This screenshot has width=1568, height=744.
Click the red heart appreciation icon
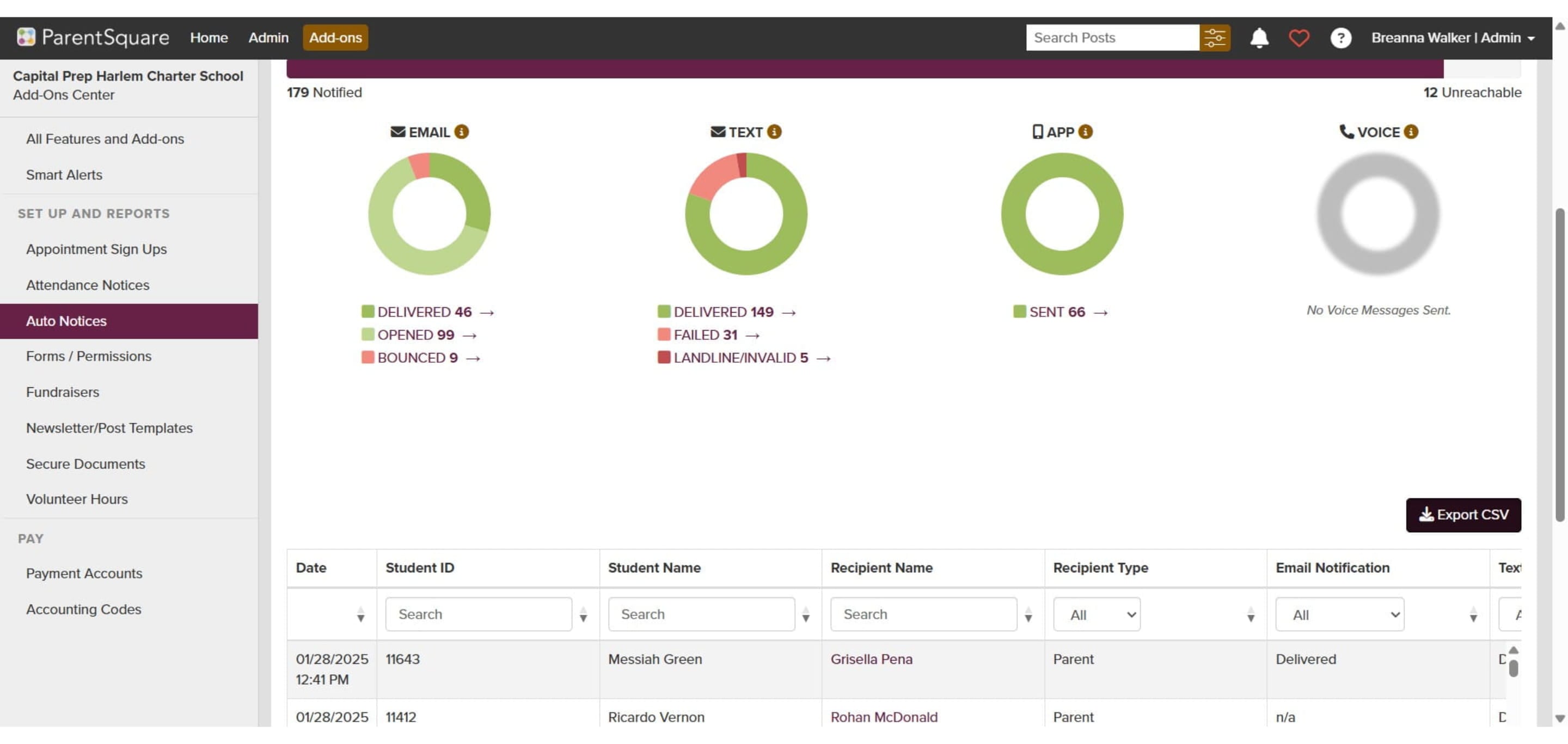1298,38
